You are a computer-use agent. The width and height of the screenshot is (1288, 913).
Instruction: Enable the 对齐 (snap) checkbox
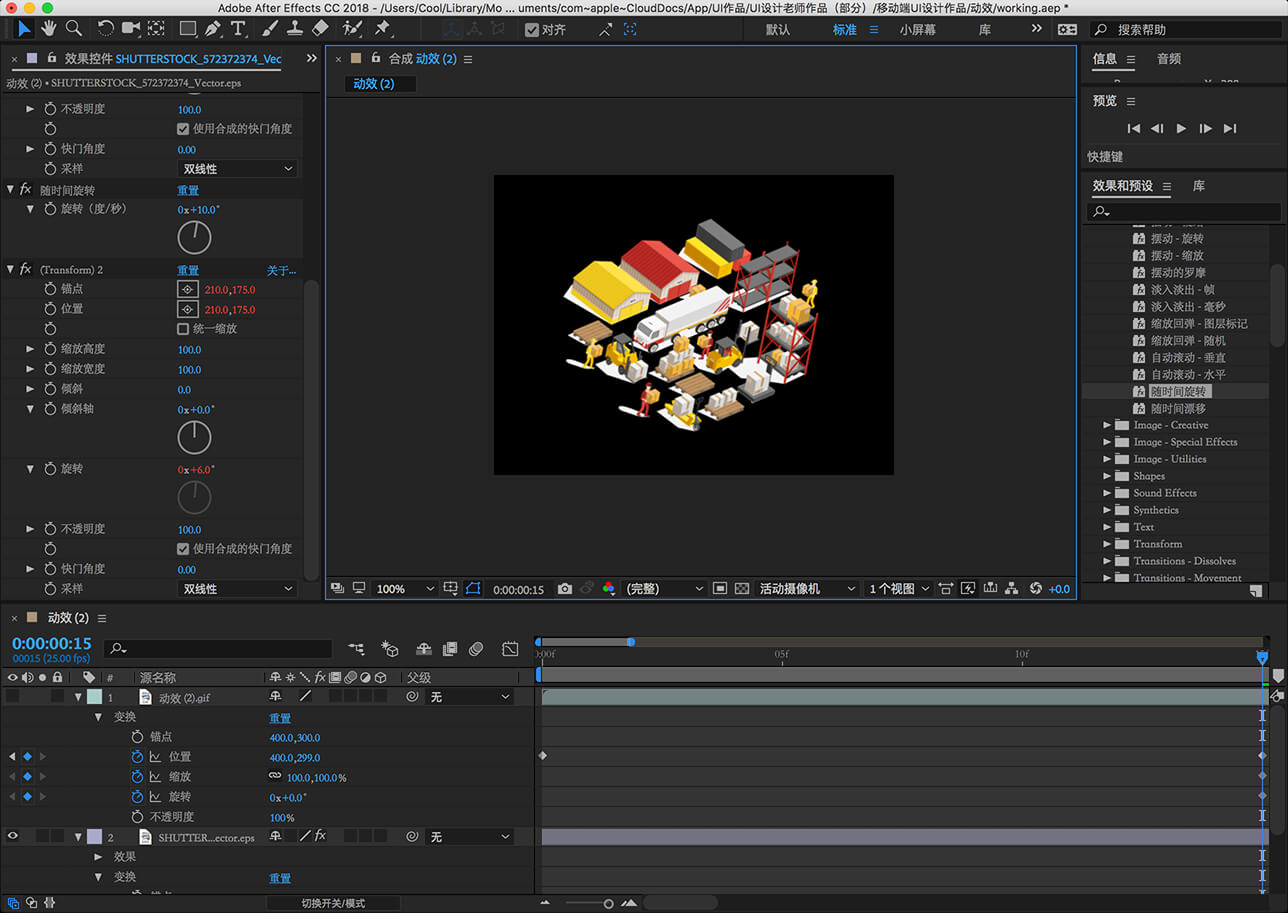tap(532, 29)
